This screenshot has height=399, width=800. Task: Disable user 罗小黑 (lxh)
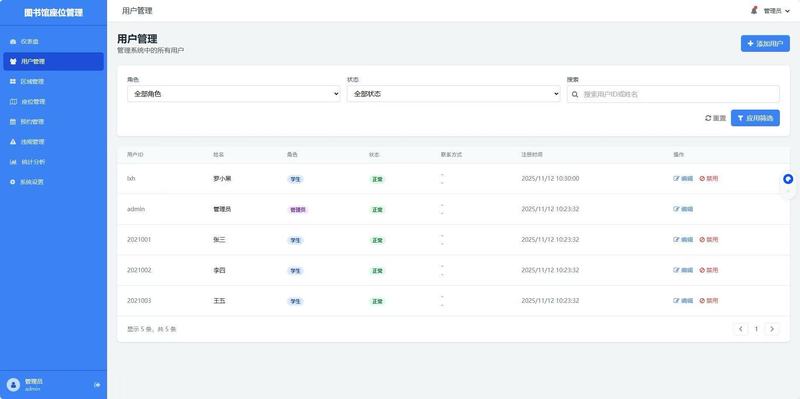(709, 179)
